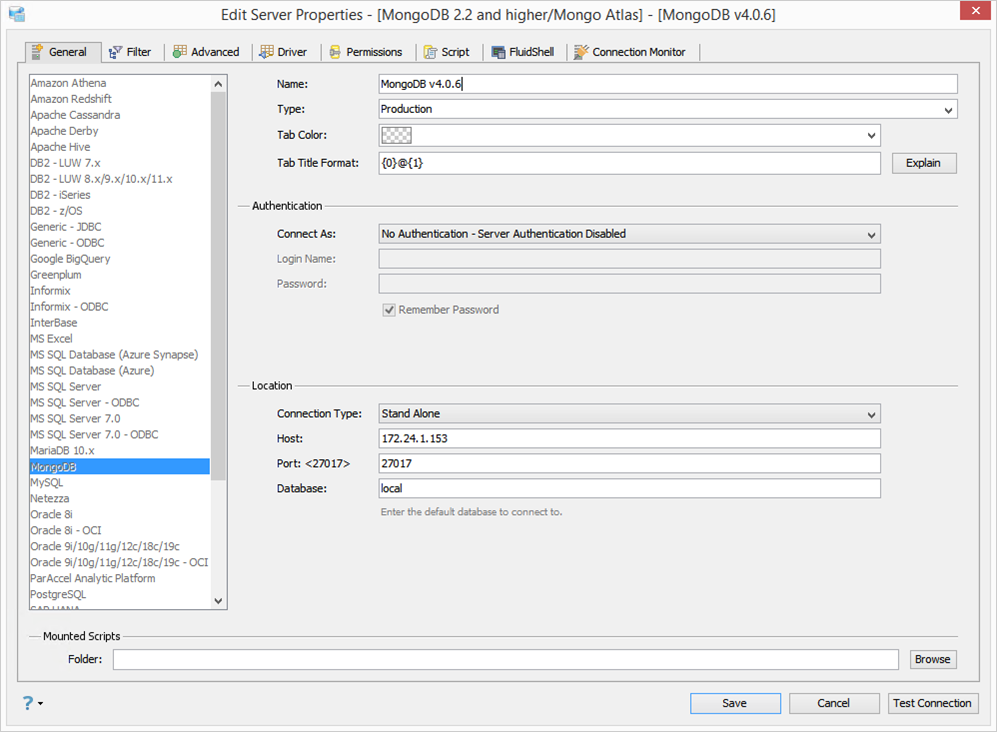Viewport: 997px width, 732px height.
Task: Select the highlighted MongoDB entry
Action: (x=120, y=467)
